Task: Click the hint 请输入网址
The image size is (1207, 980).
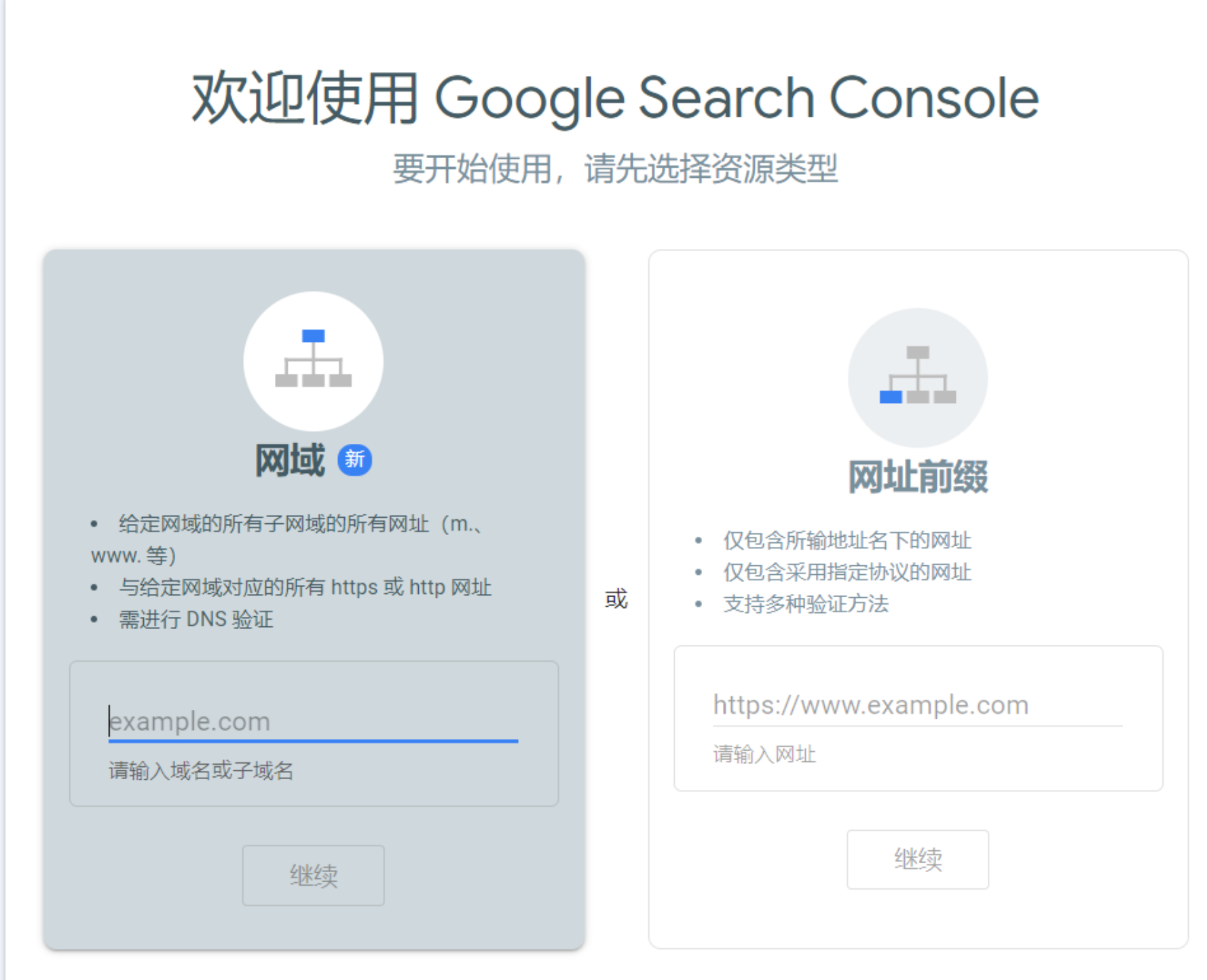Action: (x=764, y=754)
